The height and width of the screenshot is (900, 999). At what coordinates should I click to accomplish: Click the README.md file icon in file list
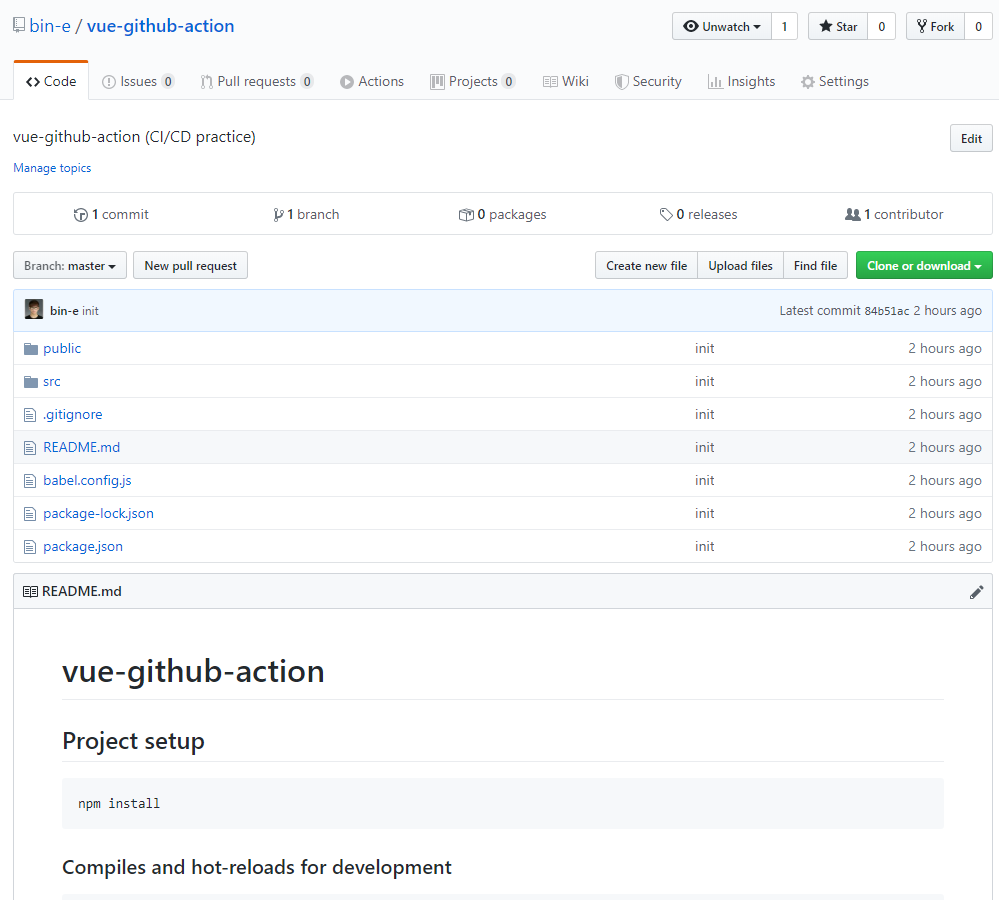point(30,448)
